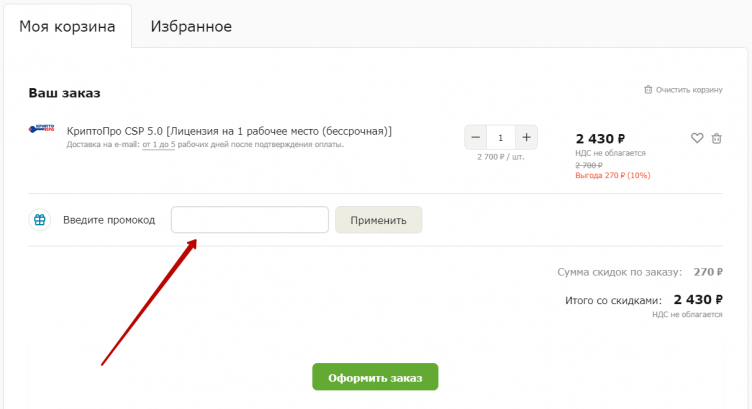Image resolution: width=752 pixels, height=409 pixels.
Task: Open the КриптоПро CSP 5.0 product title
Action: (x=229, y=131)
